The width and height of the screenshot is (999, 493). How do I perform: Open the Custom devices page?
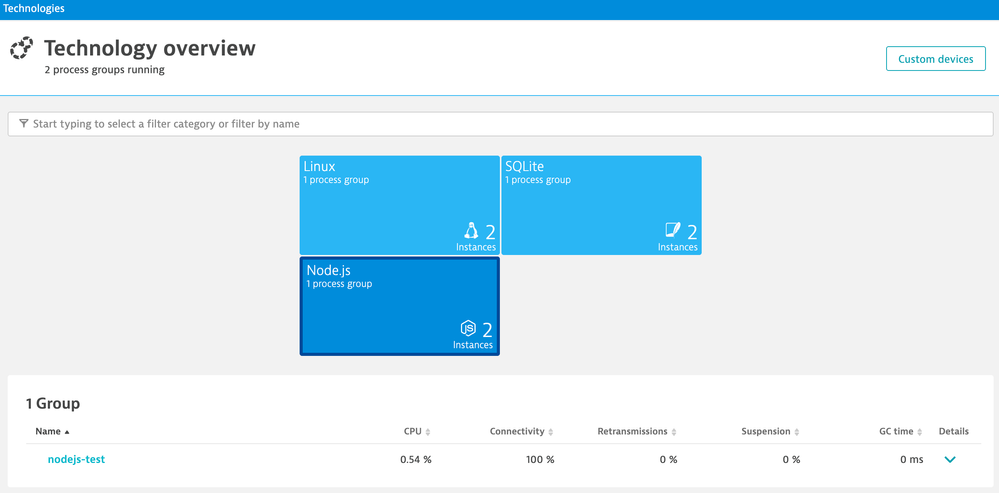click(x=935, y=59)
